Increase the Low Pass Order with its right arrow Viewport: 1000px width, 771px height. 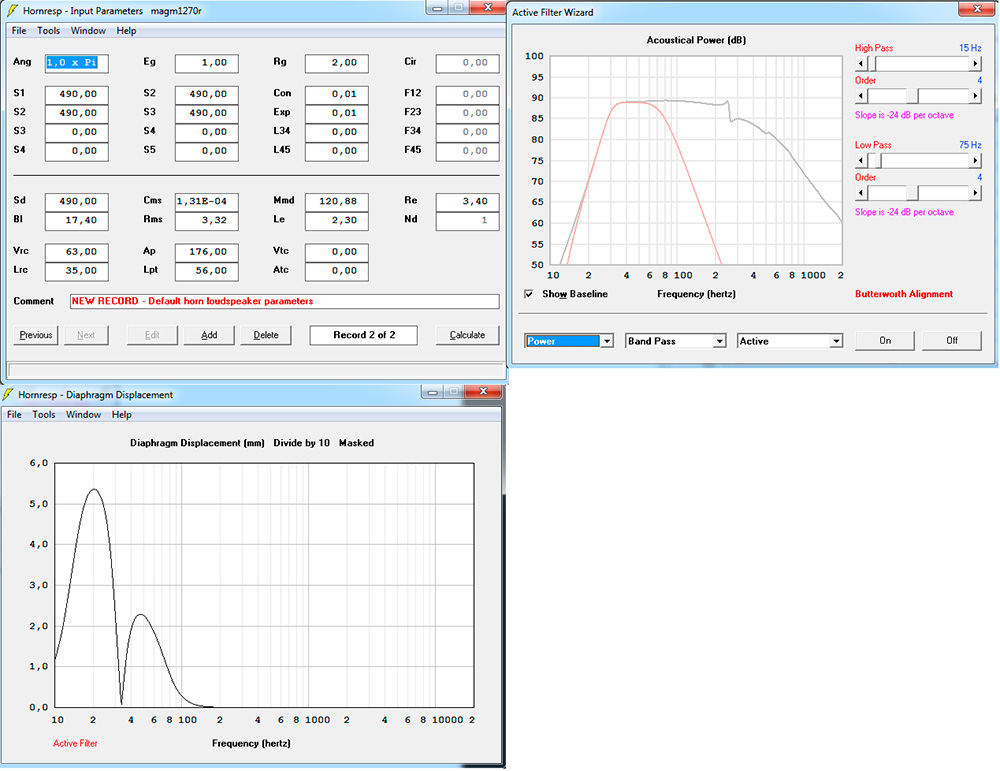click(x=974, y=193)
